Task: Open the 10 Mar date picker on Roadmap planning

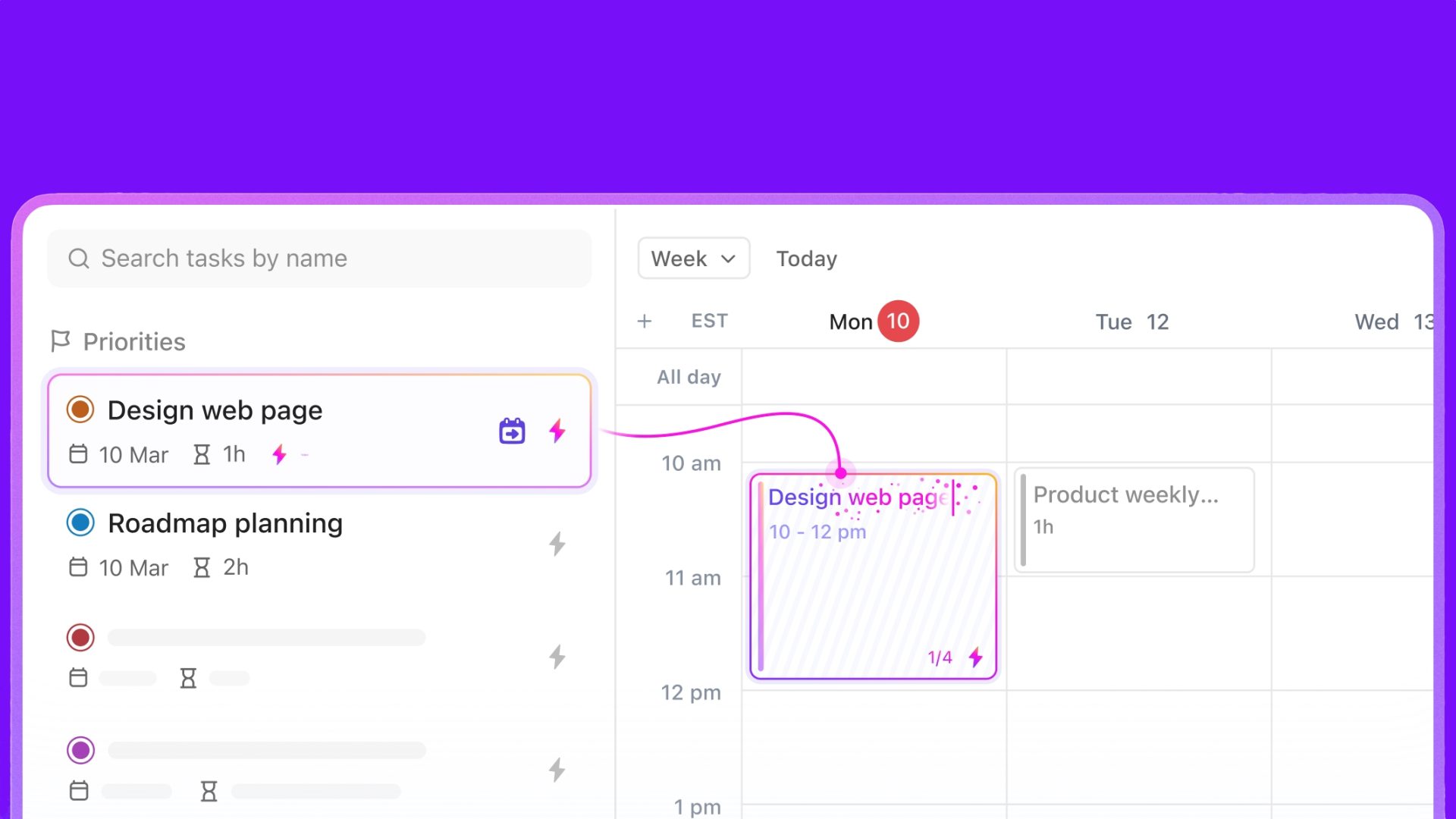Action: (119, 567)
